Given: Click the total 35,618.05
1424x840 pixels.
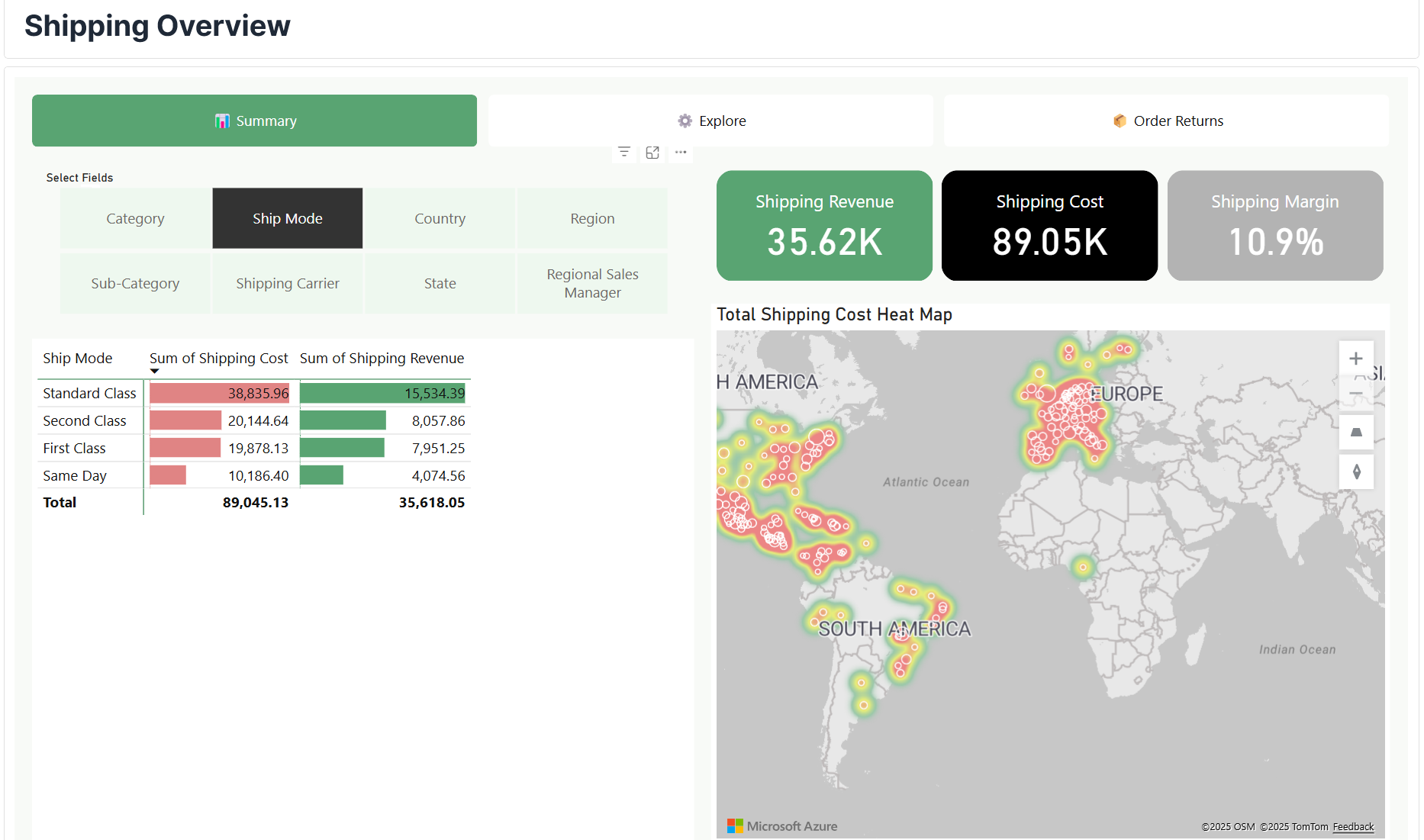Looking at the screenshot, I should (x=431, y=502).
